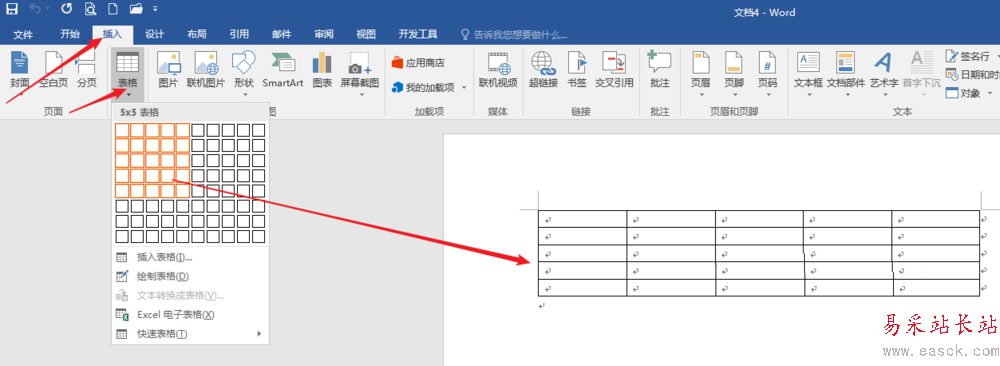Insert a cross-reference (交叉引用)

(x=615, y=70)
